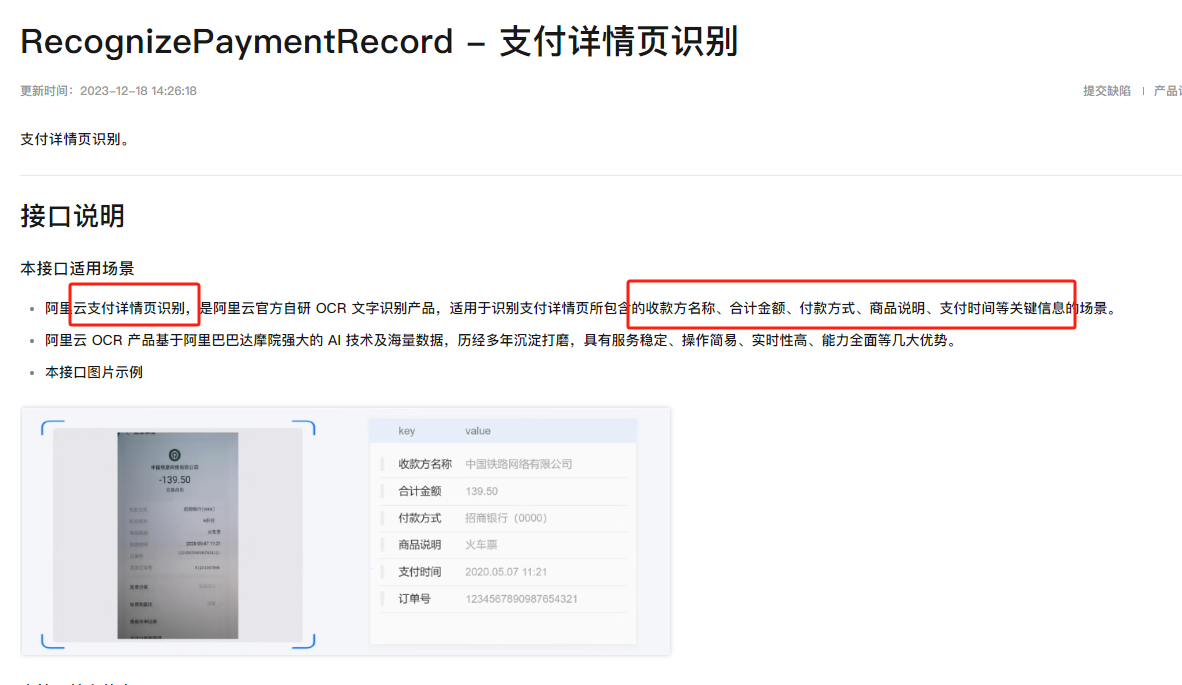The width and height of the screenshot is (1182, 685).
Task: Click the 付款方式 key cell
Action: [x=420, y=518]
